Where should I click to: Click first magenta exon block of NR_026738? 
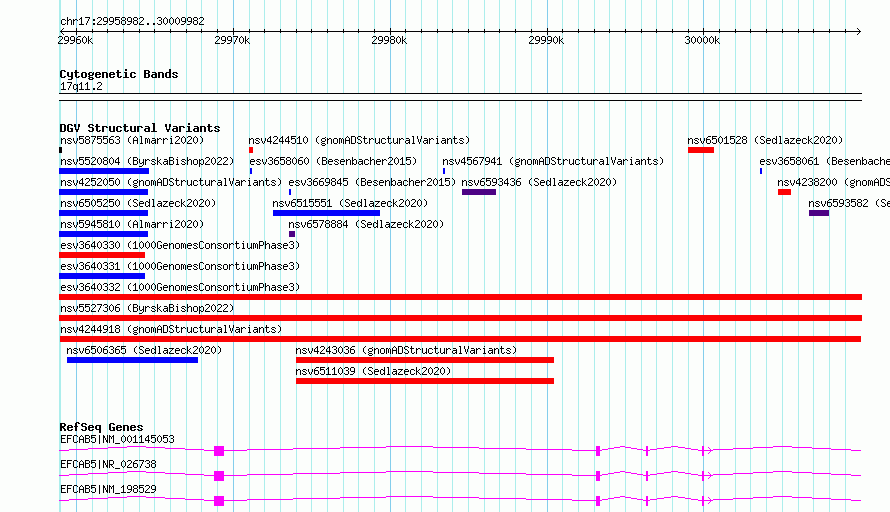(219, 476)
